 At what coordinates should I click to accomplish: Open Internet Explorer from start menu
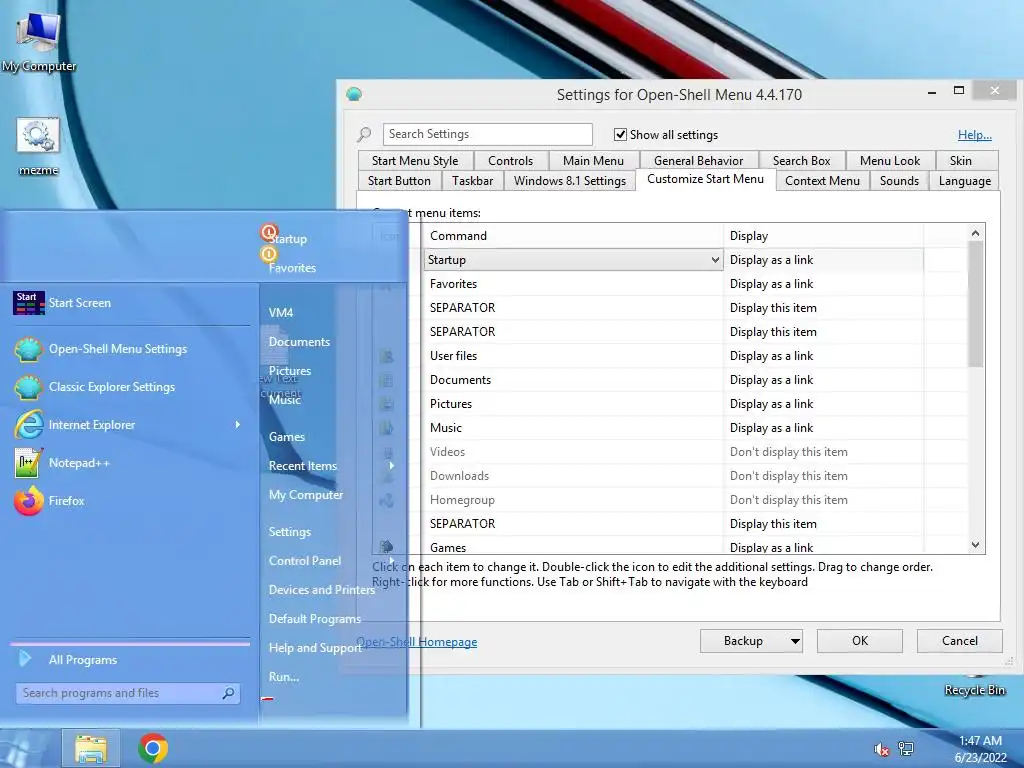tap(91, 425)
